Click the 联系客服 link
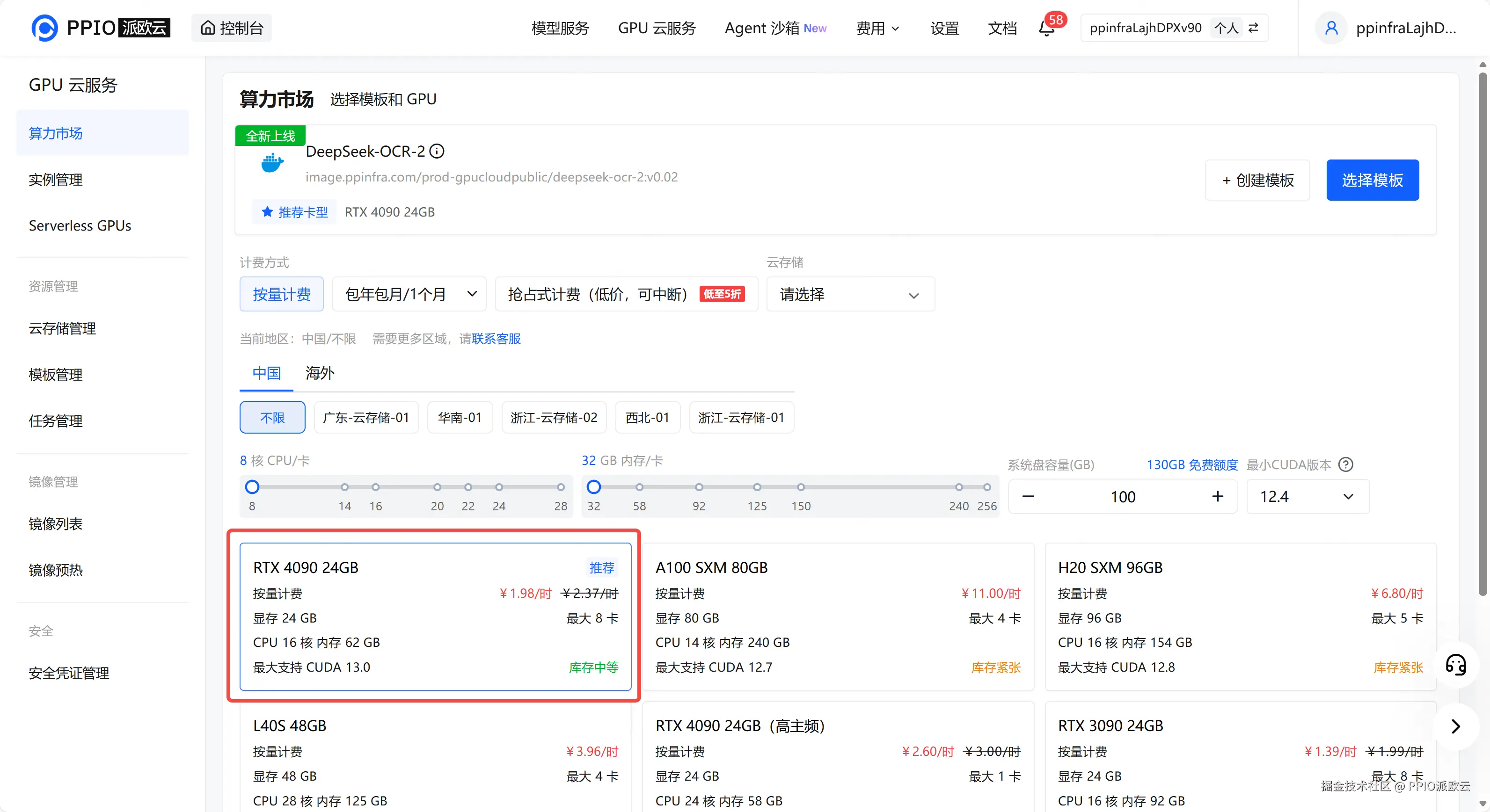This screenshot has width=1490, height=812. [x=496, y=339]
